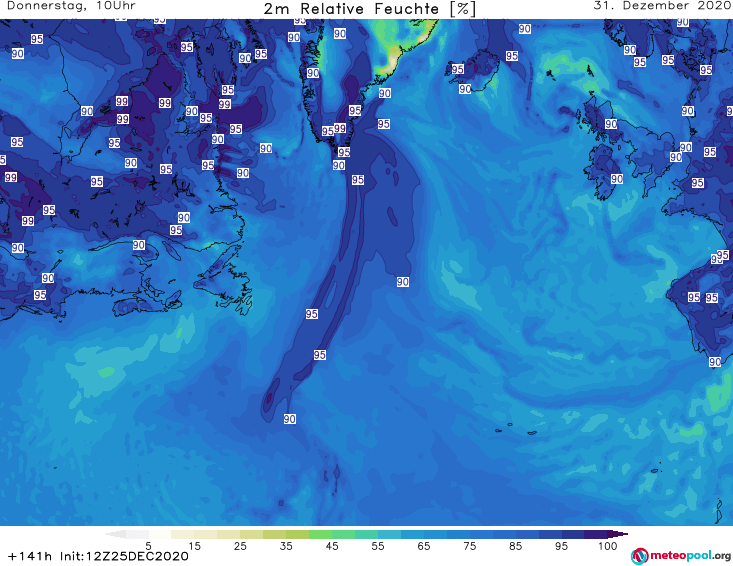This screenshot has height=566, width=733.
Task: Pick the bright green legend swatch between 35 and 45
Action: coord(320,534)
